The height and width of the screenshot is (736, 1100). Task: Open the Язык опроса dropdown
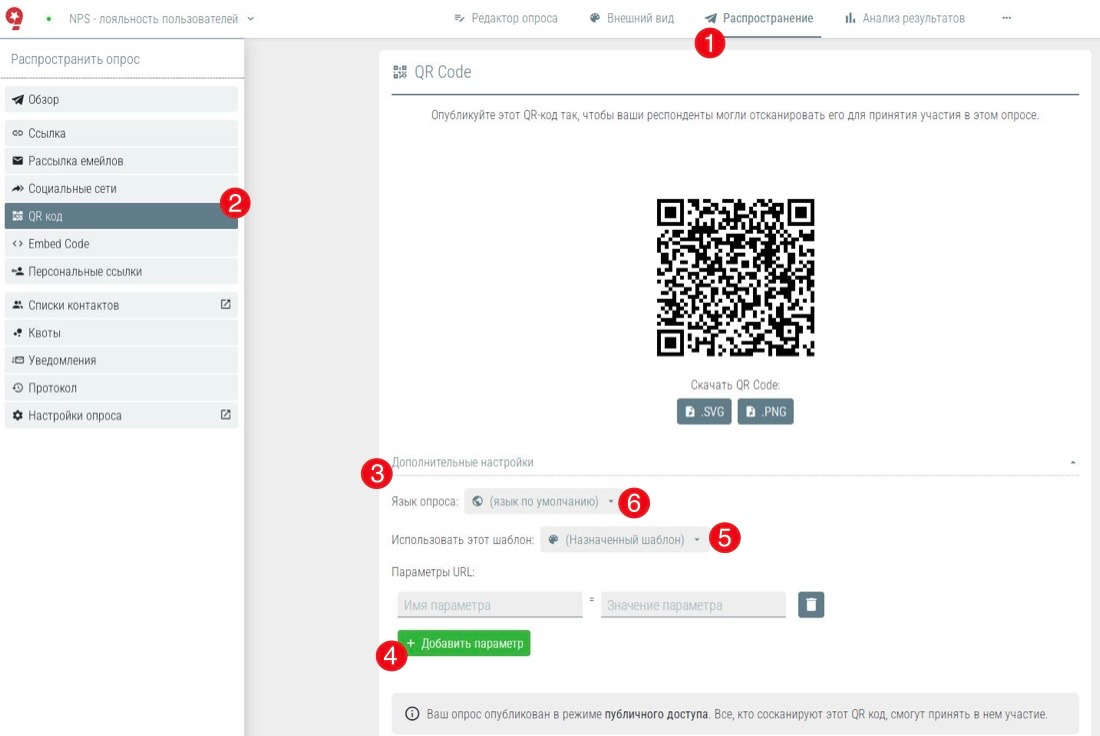coord(541,501)
